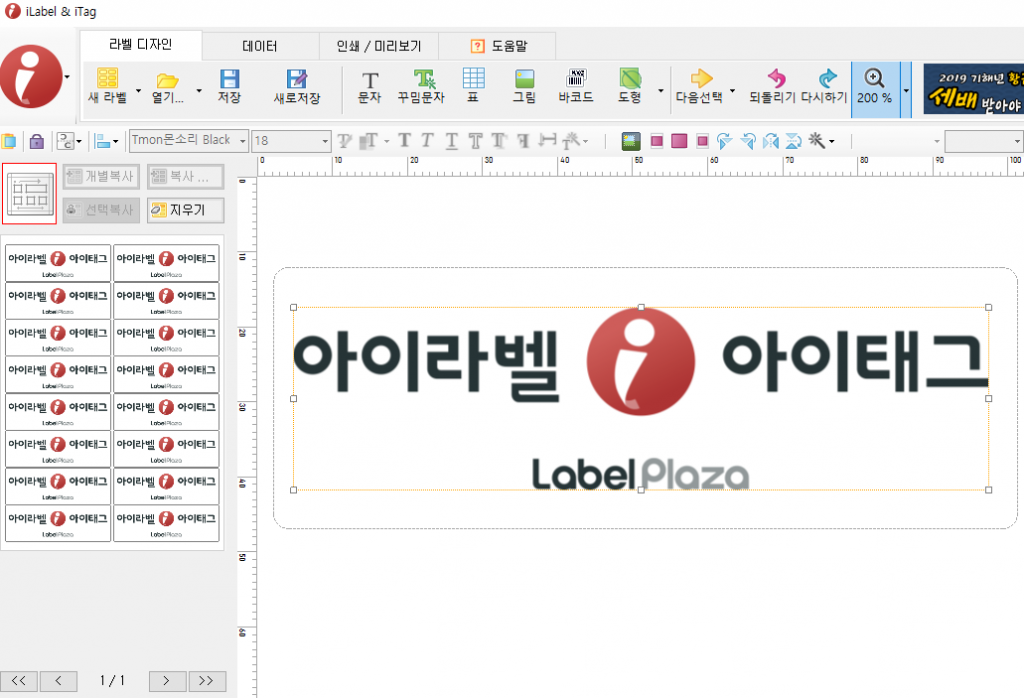This screenshot has width=1024, height=698.
Task: Click the text color dropdown icon
Action: click(373, 140)
